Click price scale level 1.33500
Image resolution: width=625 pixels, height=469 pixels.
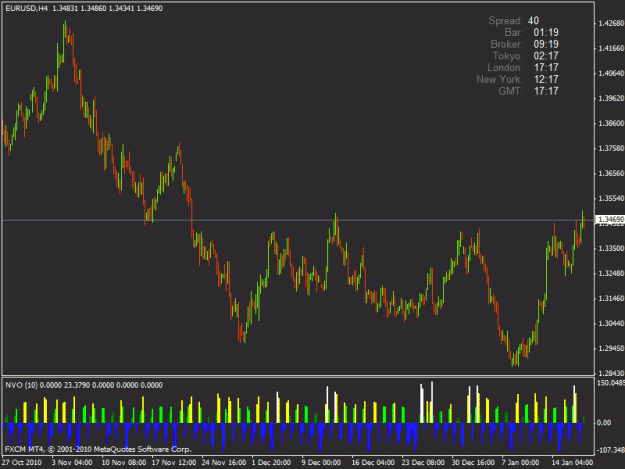611,248
